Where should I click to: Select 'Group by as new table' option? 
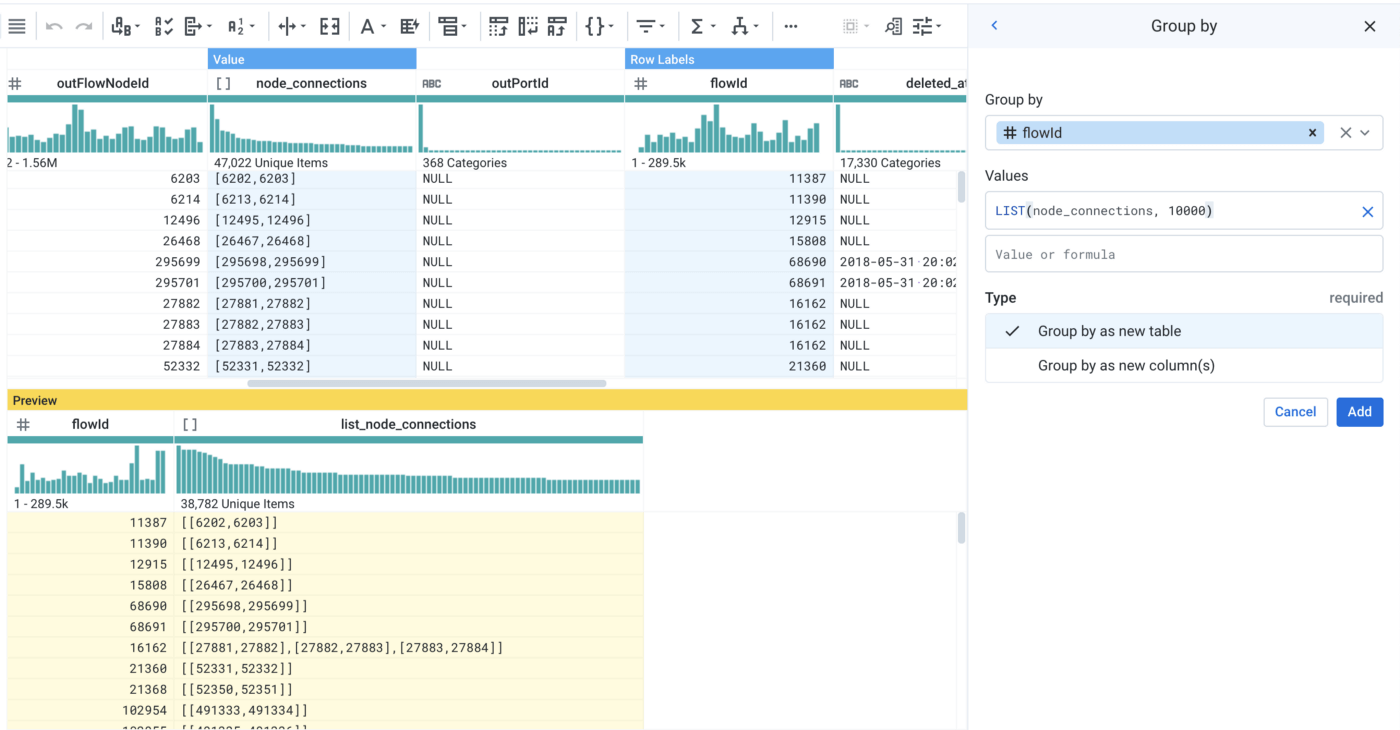[1184, 331]
